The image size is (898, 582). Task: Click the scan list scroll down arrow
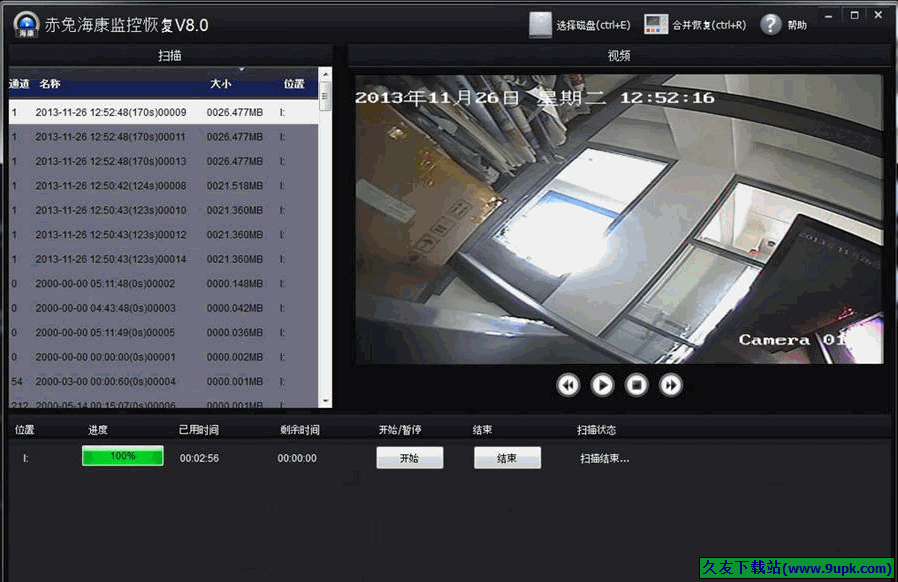pyautogui.click(x=325, y=401)
